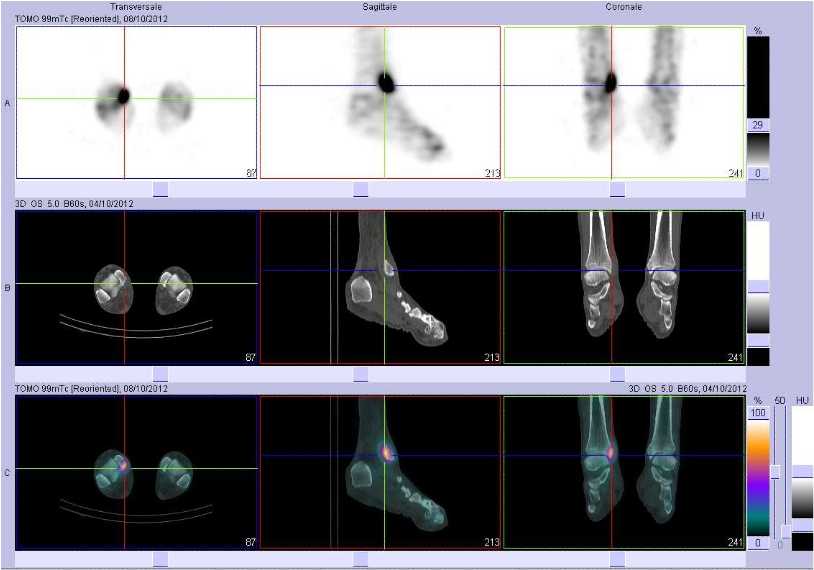Click the Sagittale column header
Viewport: 814px width, 570px height.
380,7
